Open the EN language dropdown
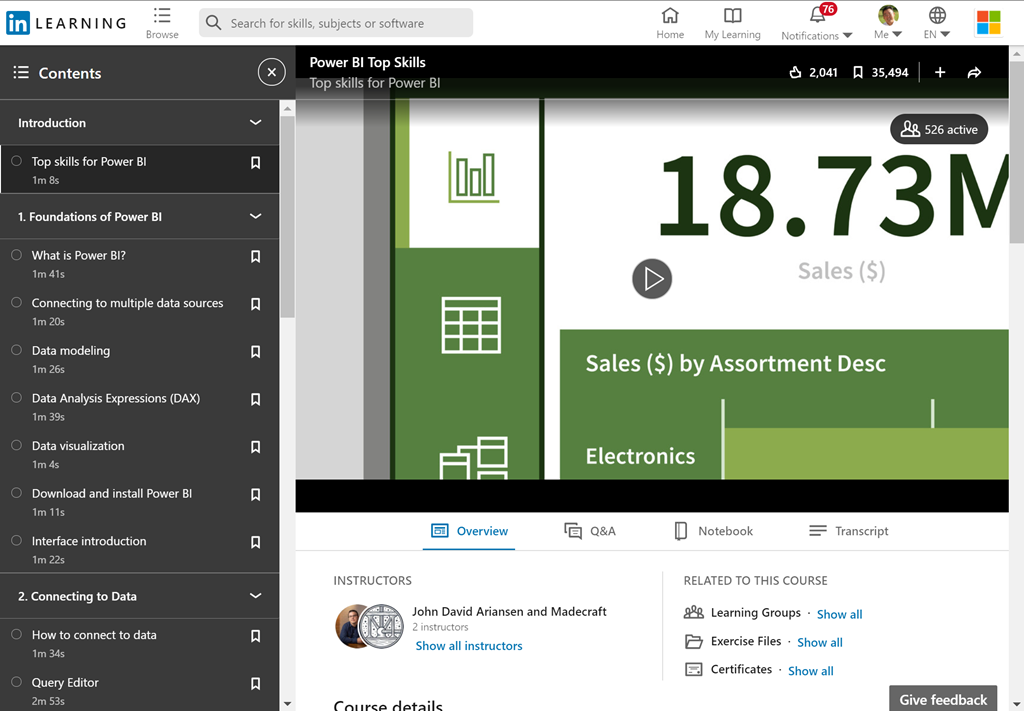 pyautogui.click(x=937, y=22)
